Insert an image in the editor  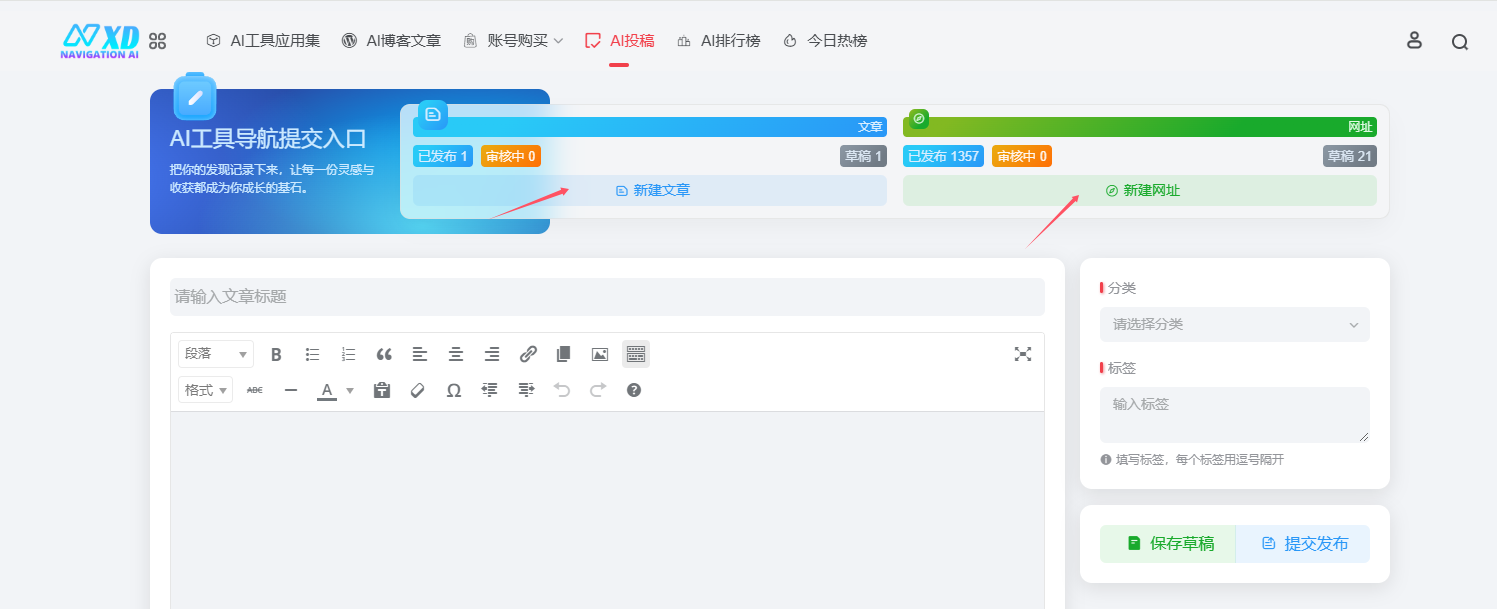click(598, 353)
